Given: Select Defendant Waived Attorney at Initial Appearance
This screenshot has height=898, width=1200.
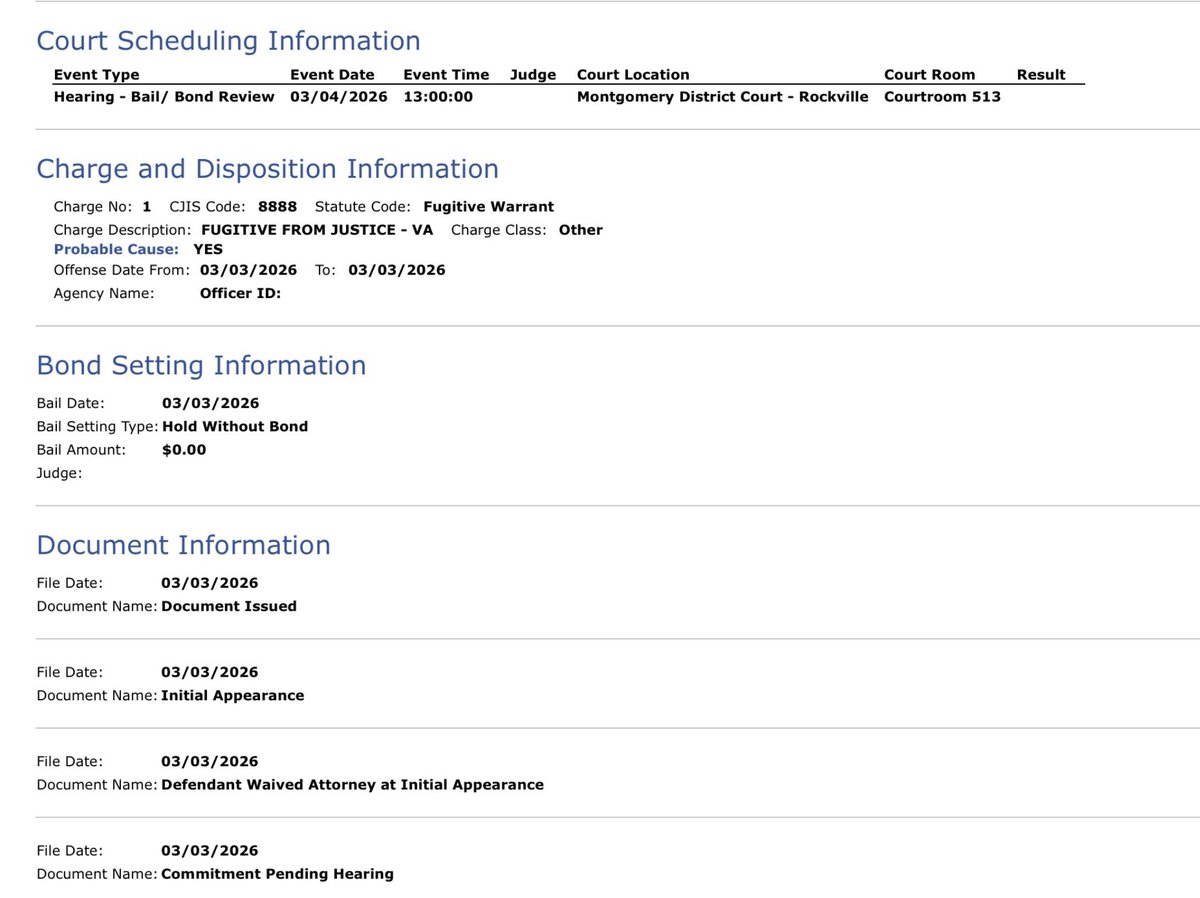Looking at the screenshot, I should pyautogui.click(x=352, y=785).
